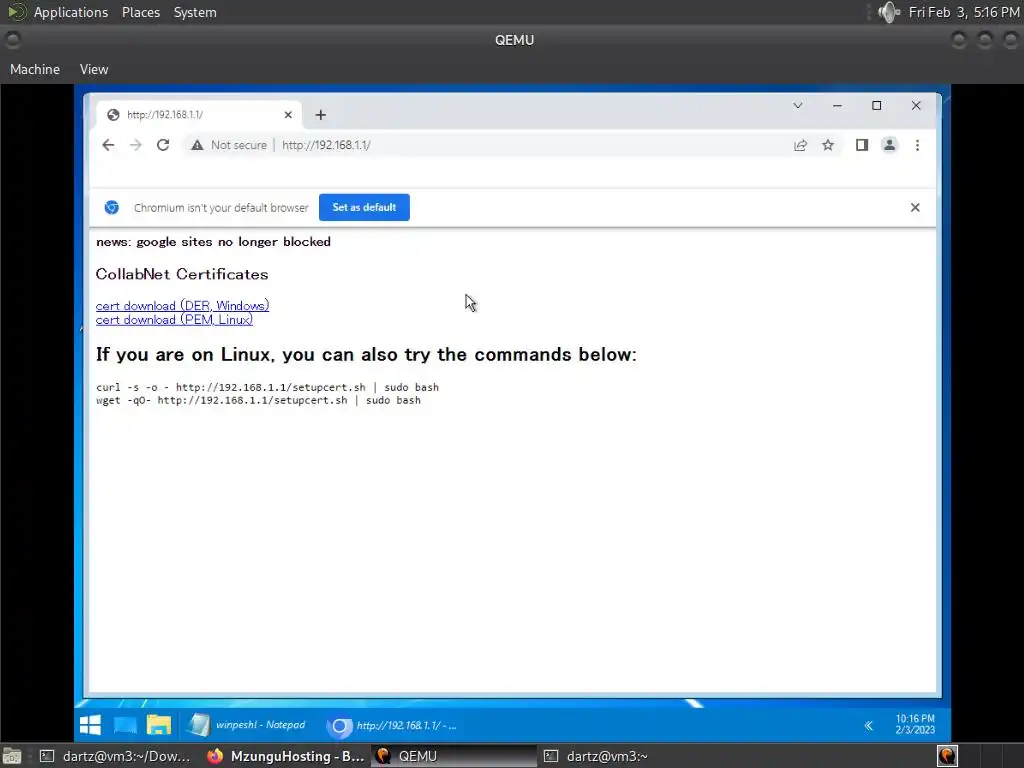Click the Fri Feb 3 clock in panel
The image size is (1024, 768).
964,12
